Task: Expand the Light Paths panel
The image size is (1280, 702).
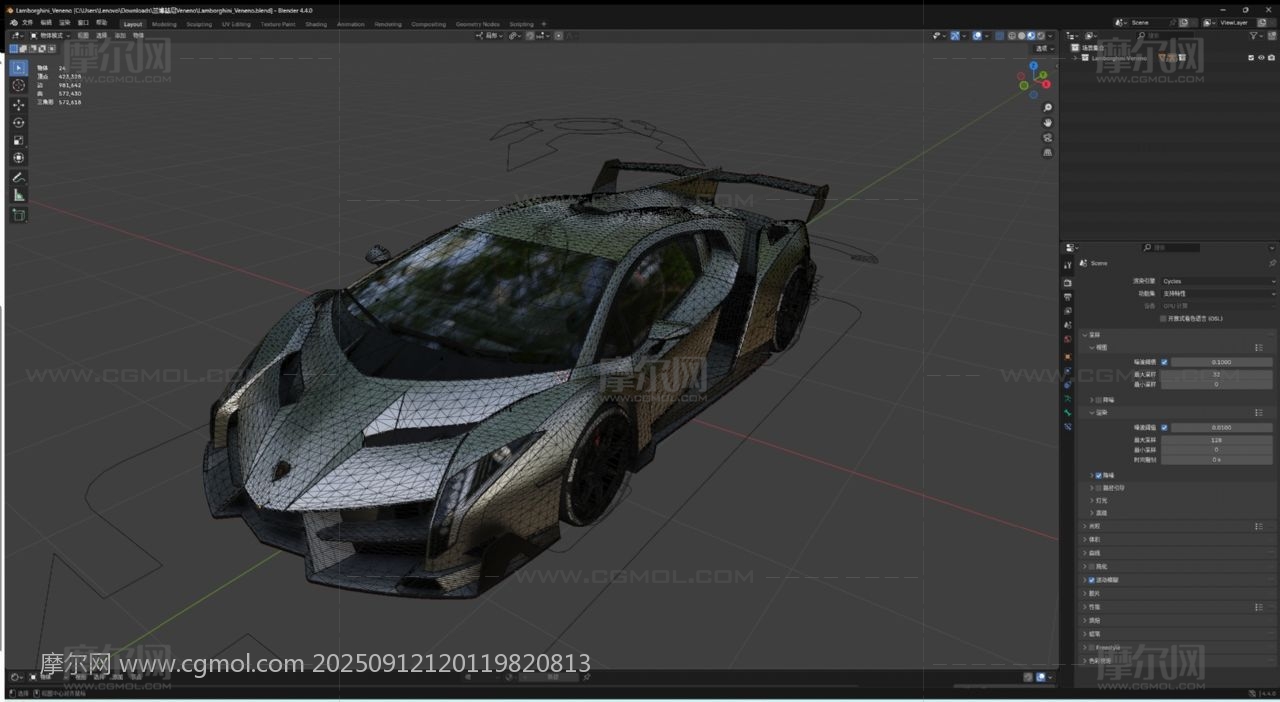Action: click(x=1085, y=526)
